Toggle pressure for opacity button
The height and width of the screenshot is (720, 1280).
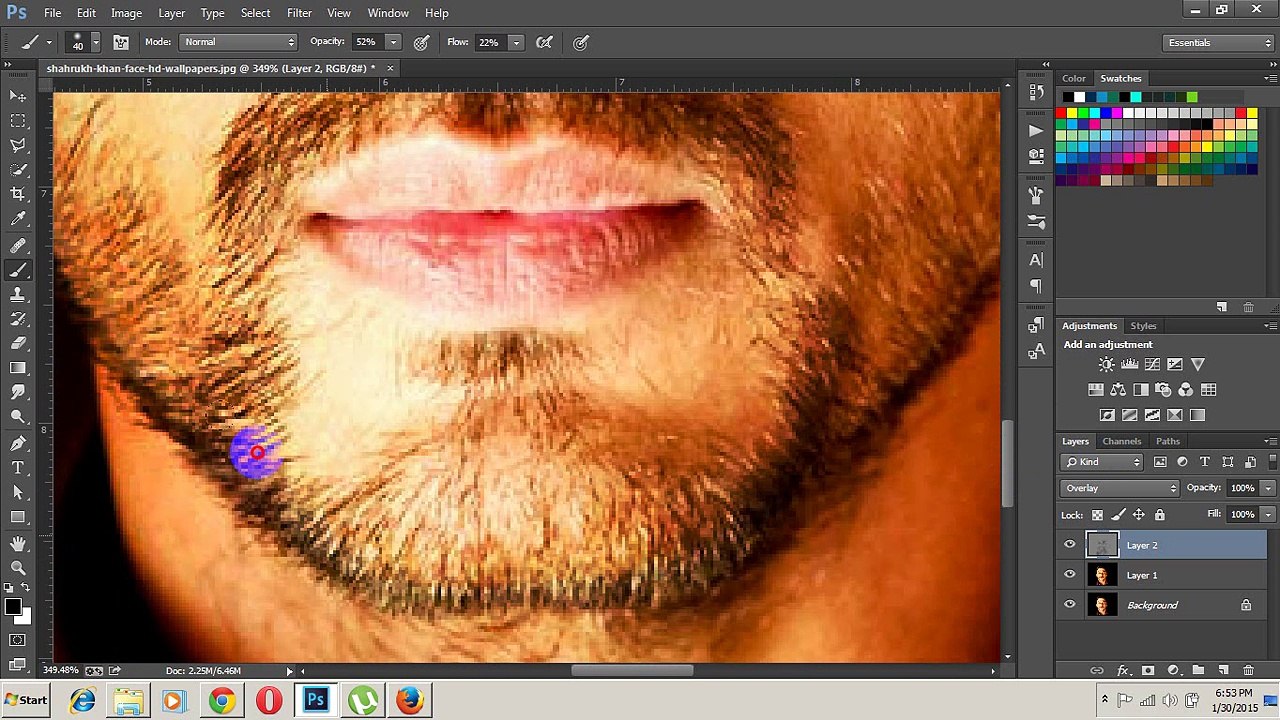(422, 42)
